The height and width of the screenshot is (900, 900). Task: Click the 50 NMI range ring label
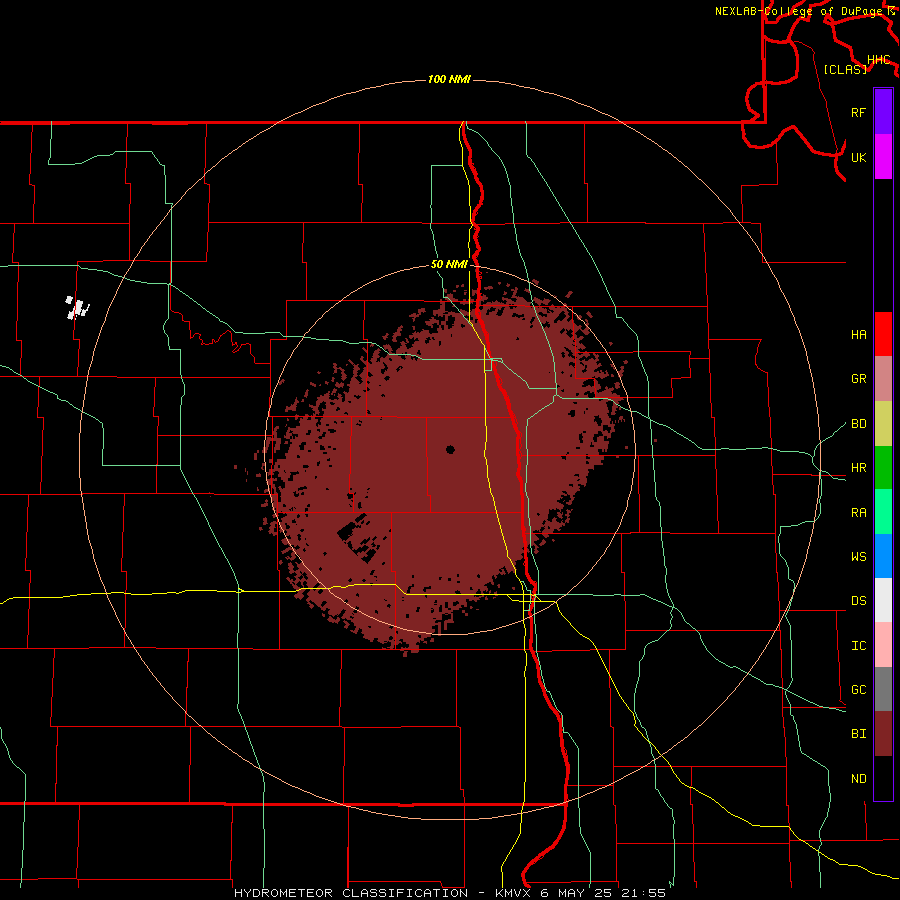tap(449, 265)
